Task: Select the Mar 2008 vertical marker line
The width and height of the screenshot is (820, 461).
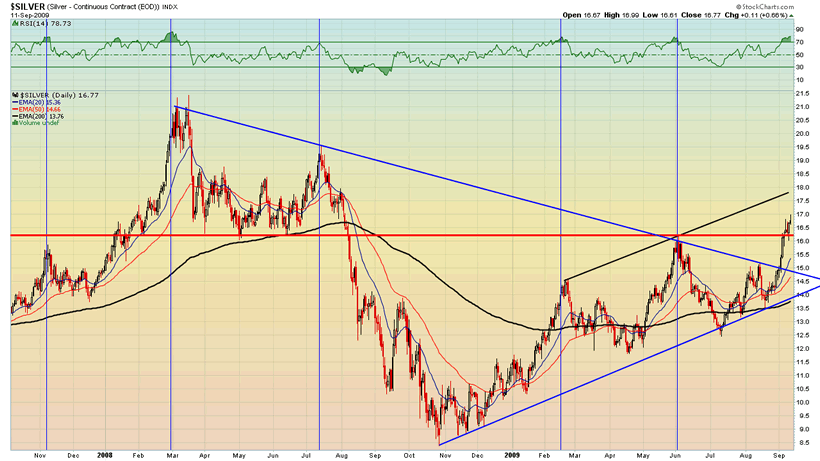Action: click(x=171, y=234)
